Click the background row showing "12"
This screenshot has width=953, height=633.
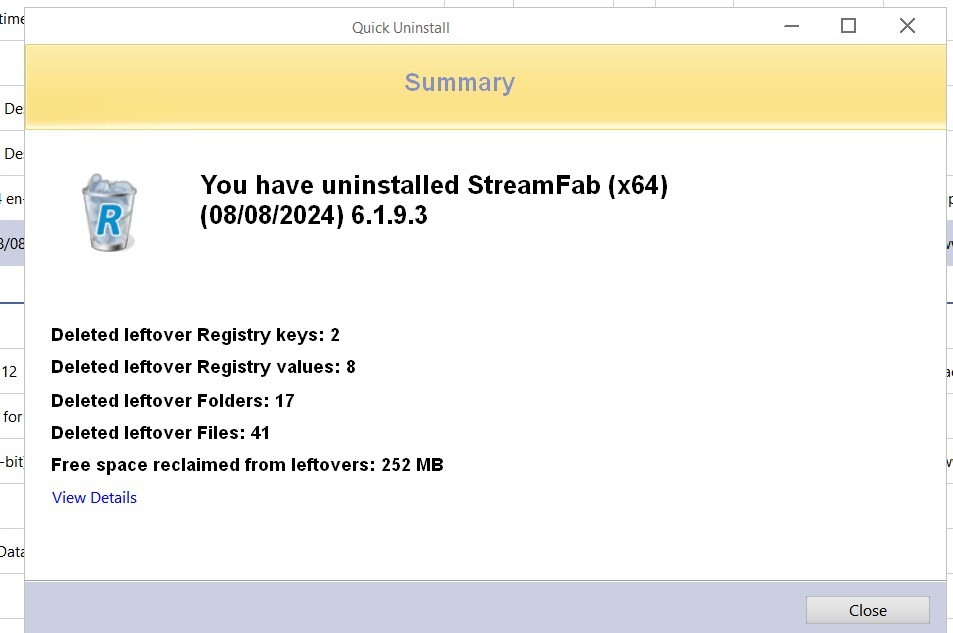(x=10, y=372)
